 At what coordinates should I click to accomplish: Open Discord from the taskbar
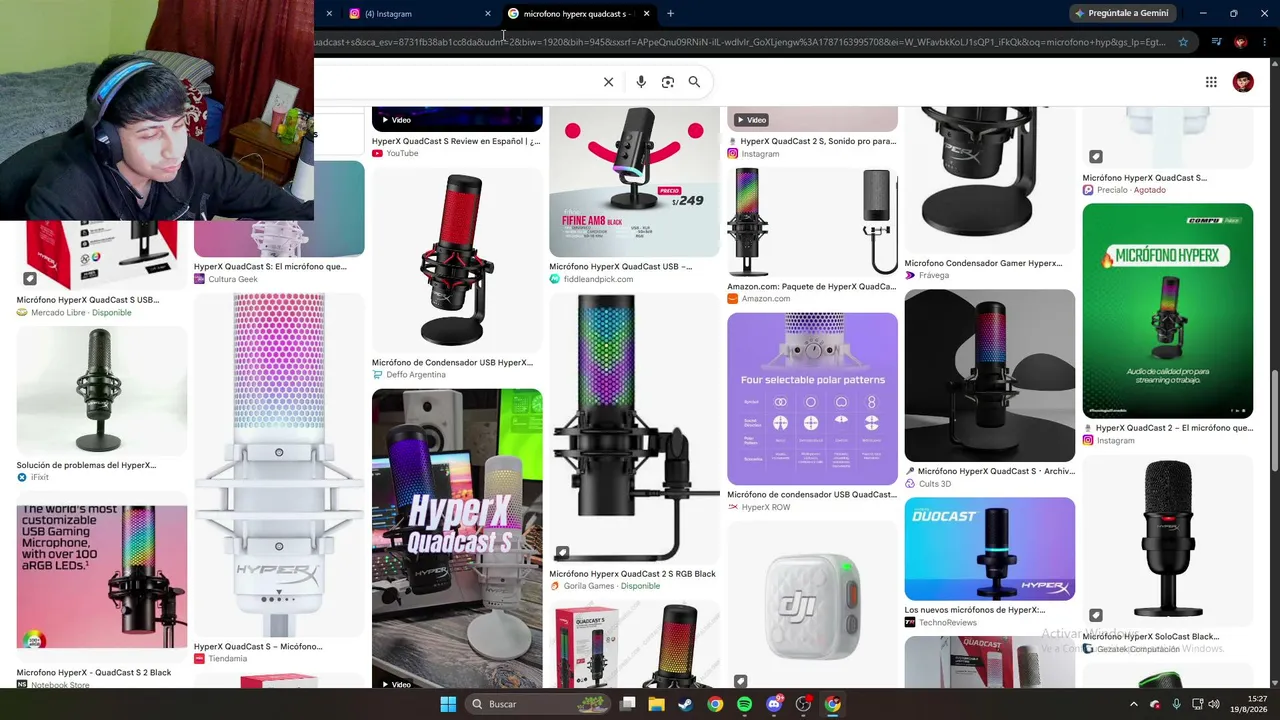pyautogui.click(x=774, y=704)
